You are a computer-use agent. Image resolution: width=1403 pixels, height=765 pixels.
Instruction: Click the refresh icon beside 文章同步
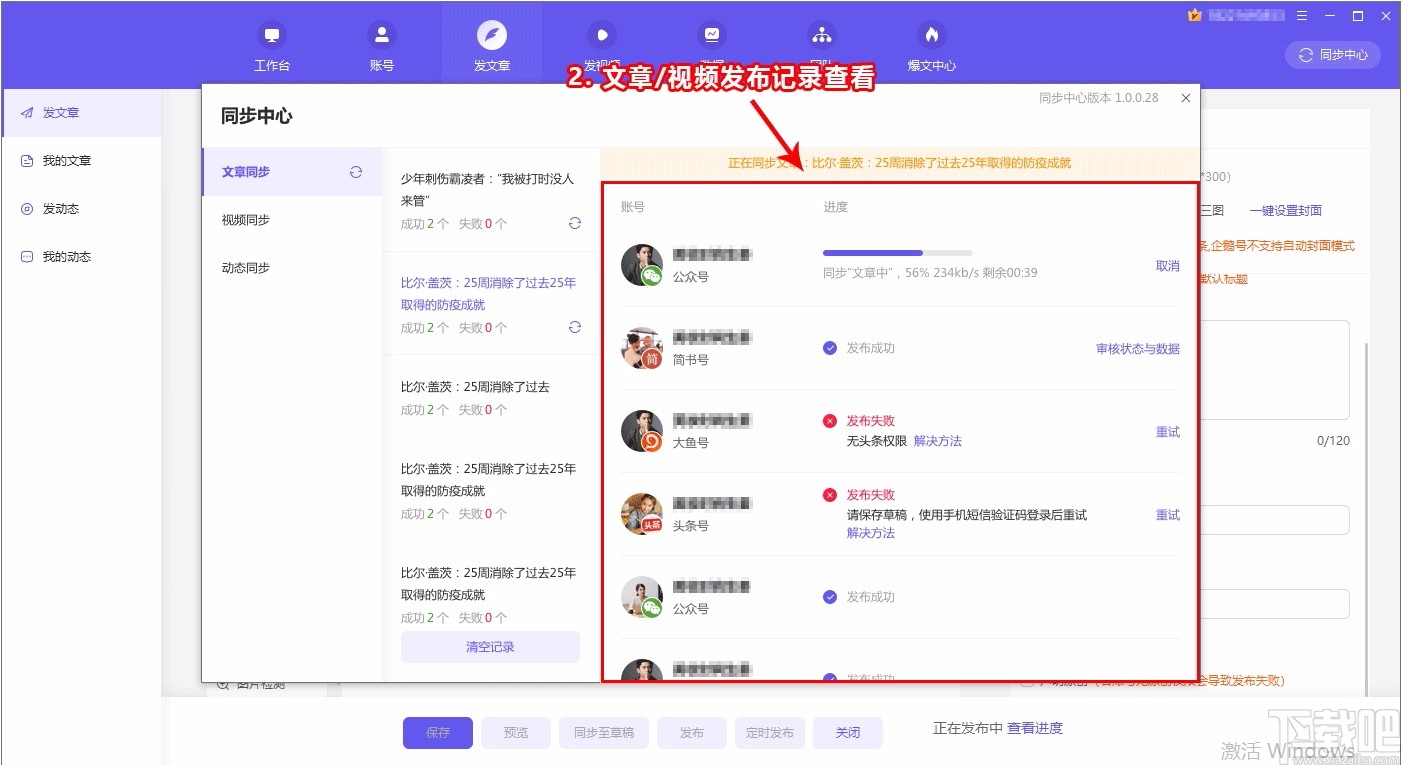[355, 171]
